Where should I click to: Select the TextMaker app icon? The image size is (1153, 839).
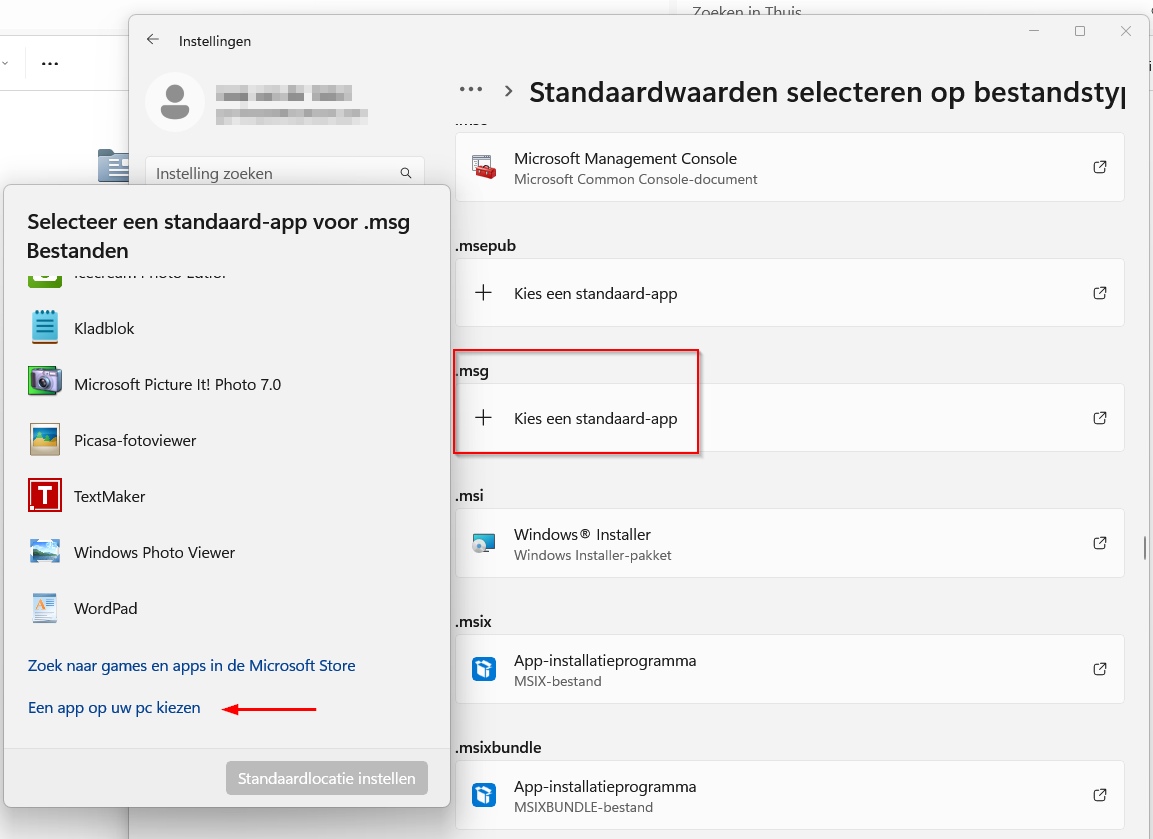coord(44,496)
